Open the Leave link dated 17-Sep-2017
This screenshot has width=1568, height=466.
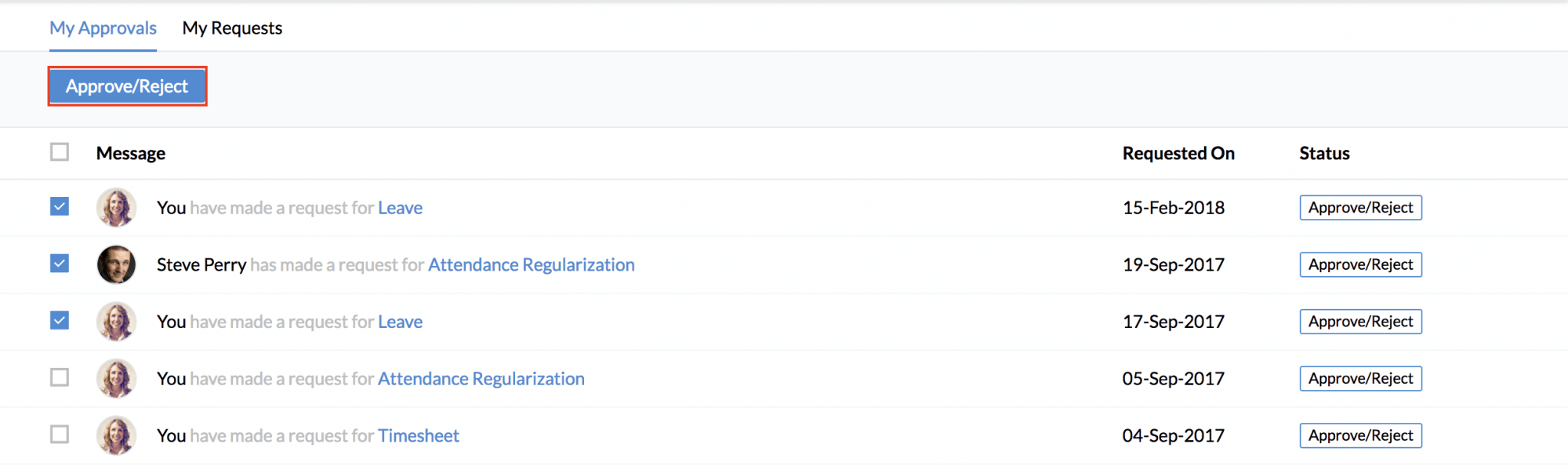(x=400, y=322)
